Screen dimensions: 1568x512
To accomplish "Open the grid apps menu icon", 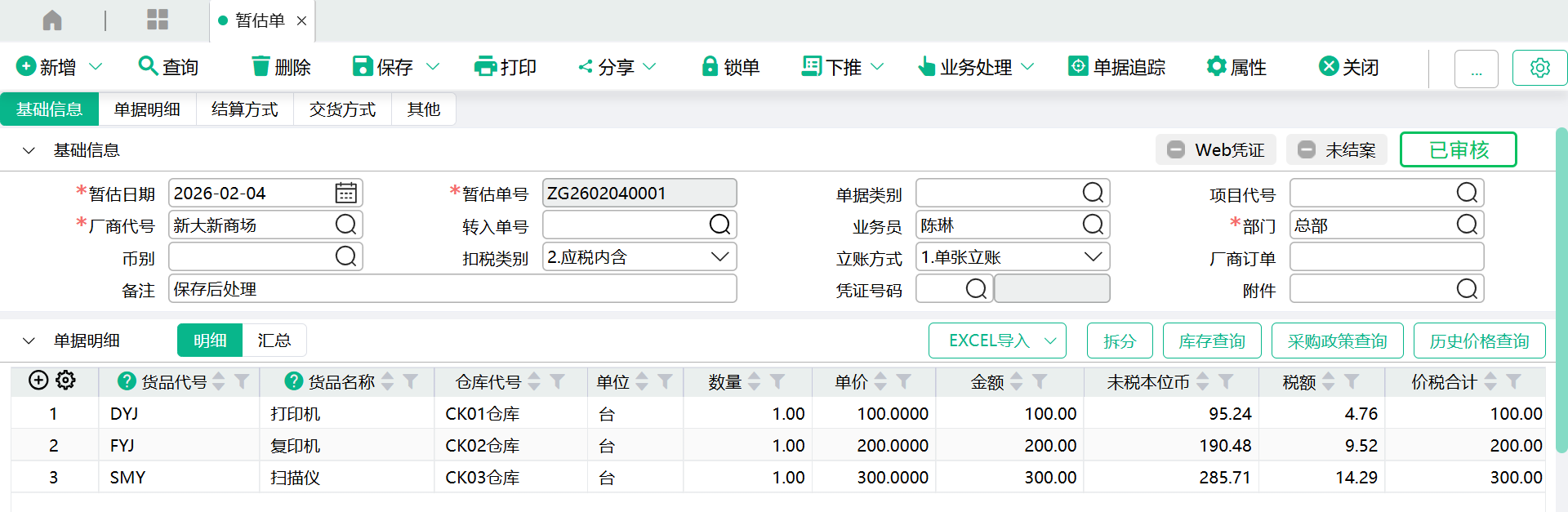I will point(158,20).
